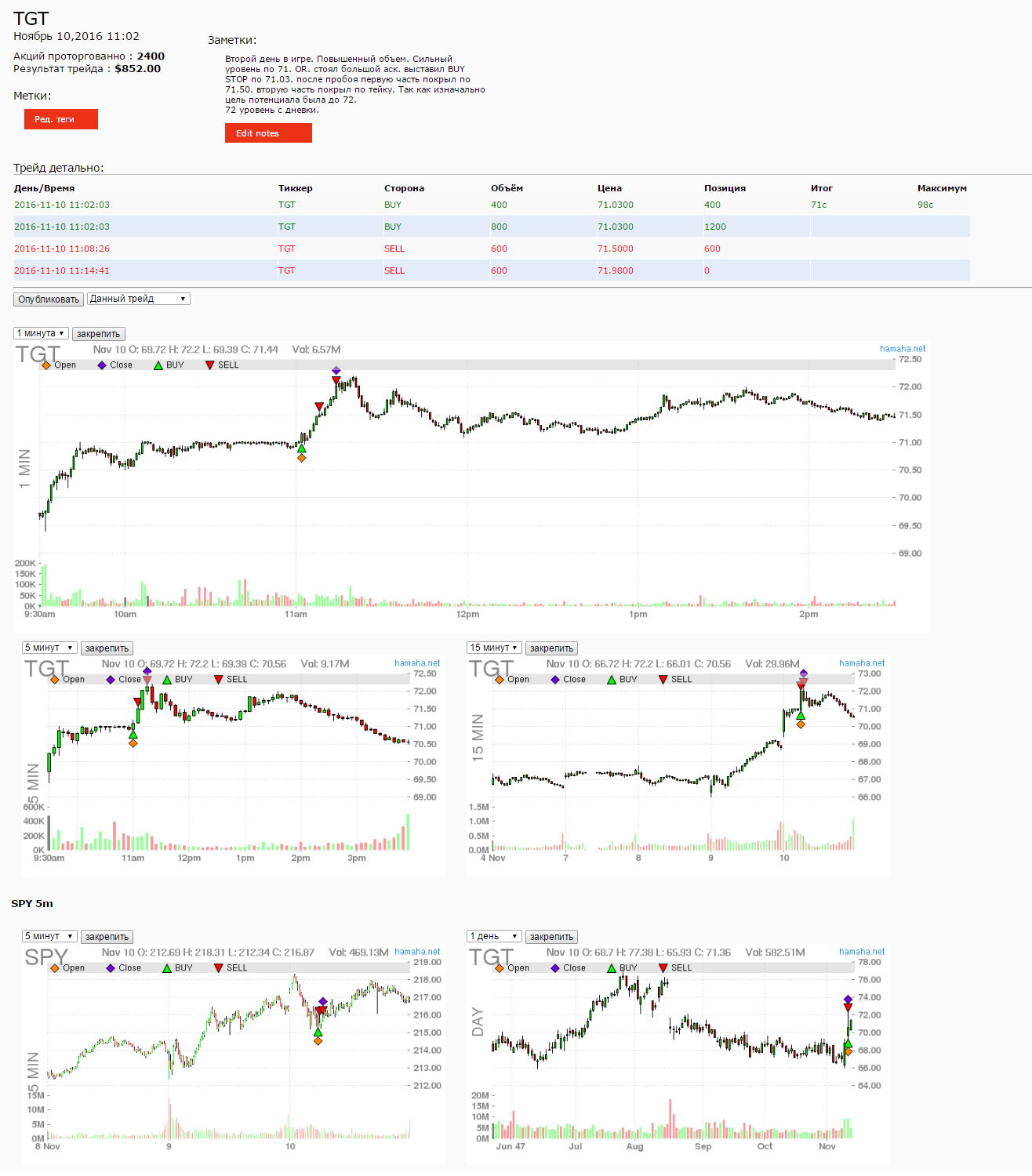Click green BUY icon in daily chart legend

pyautogui.click(x=612, y=968)
